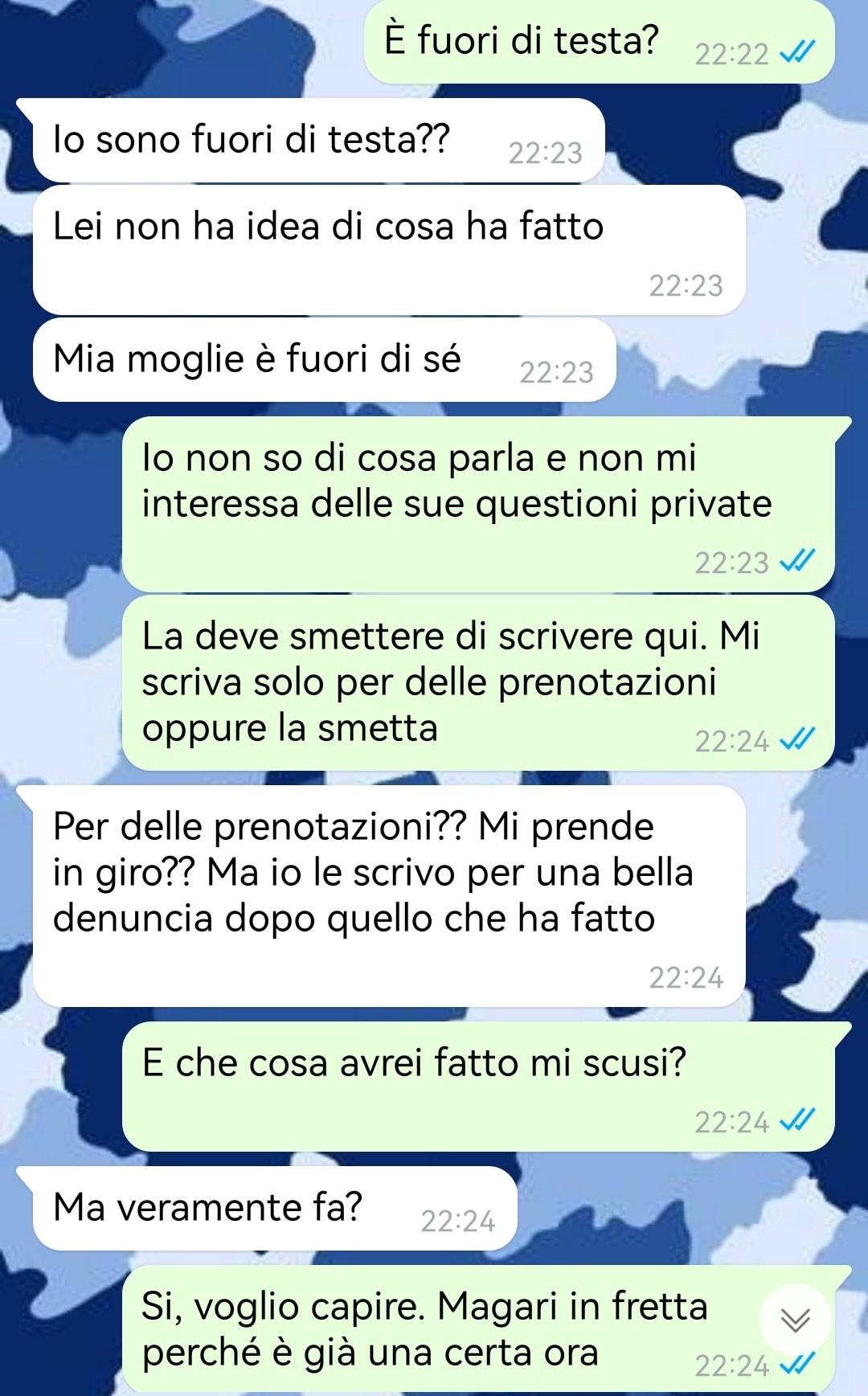The height and width of the screenshot is (1396, 868).
Task: Select message 'Ma veramente fa?'
Action: pyautogui.click(x=275, y=1209)
